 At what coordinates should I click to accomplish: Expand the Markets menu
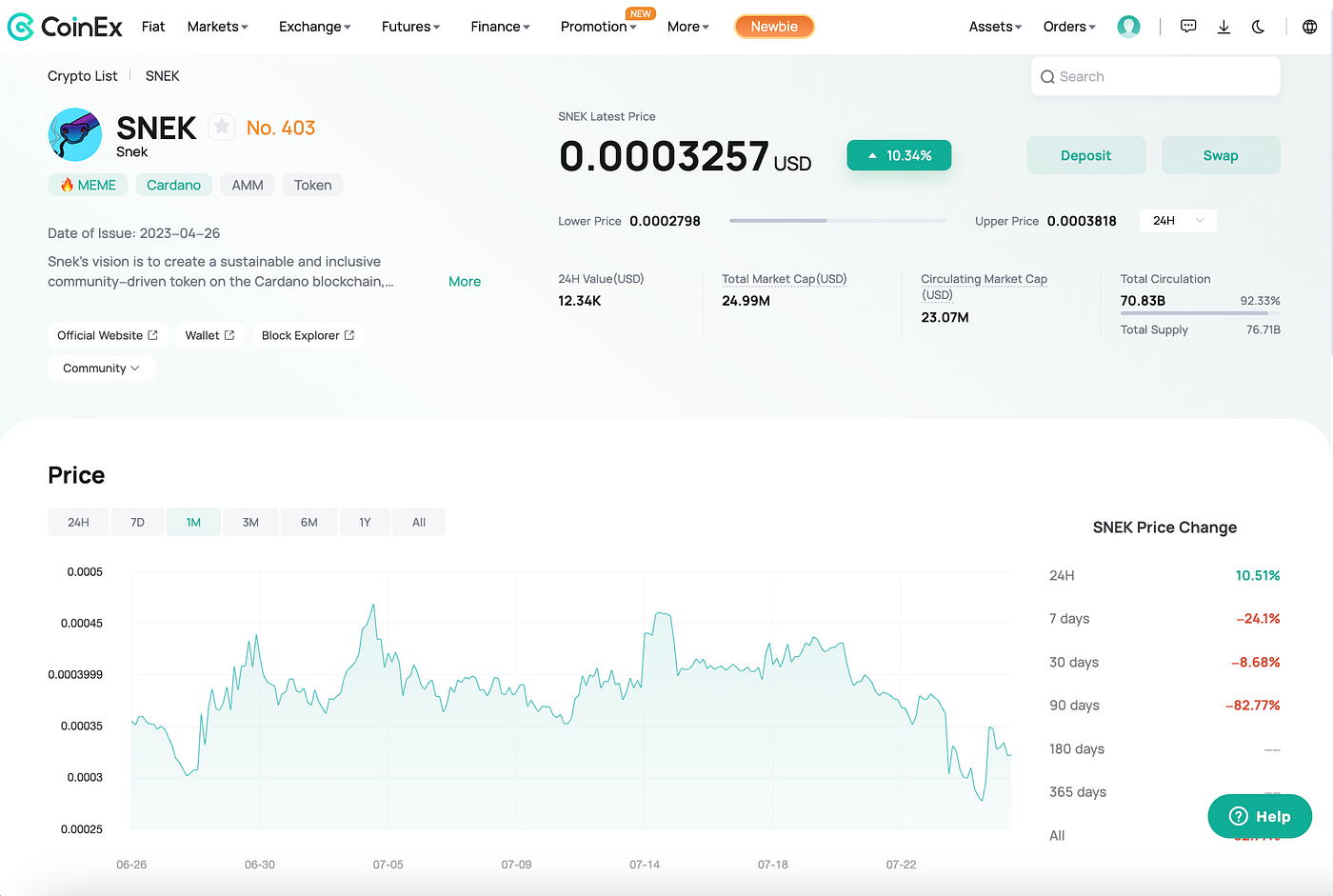[217, 27]
